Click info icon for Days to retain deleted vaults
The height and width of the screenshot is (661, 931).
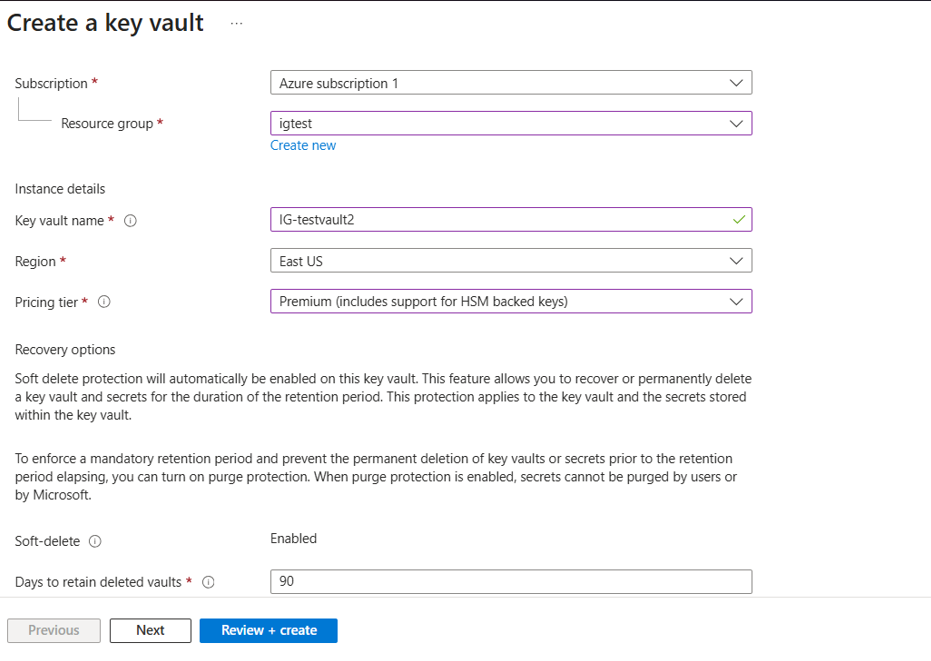pos(208,582)
